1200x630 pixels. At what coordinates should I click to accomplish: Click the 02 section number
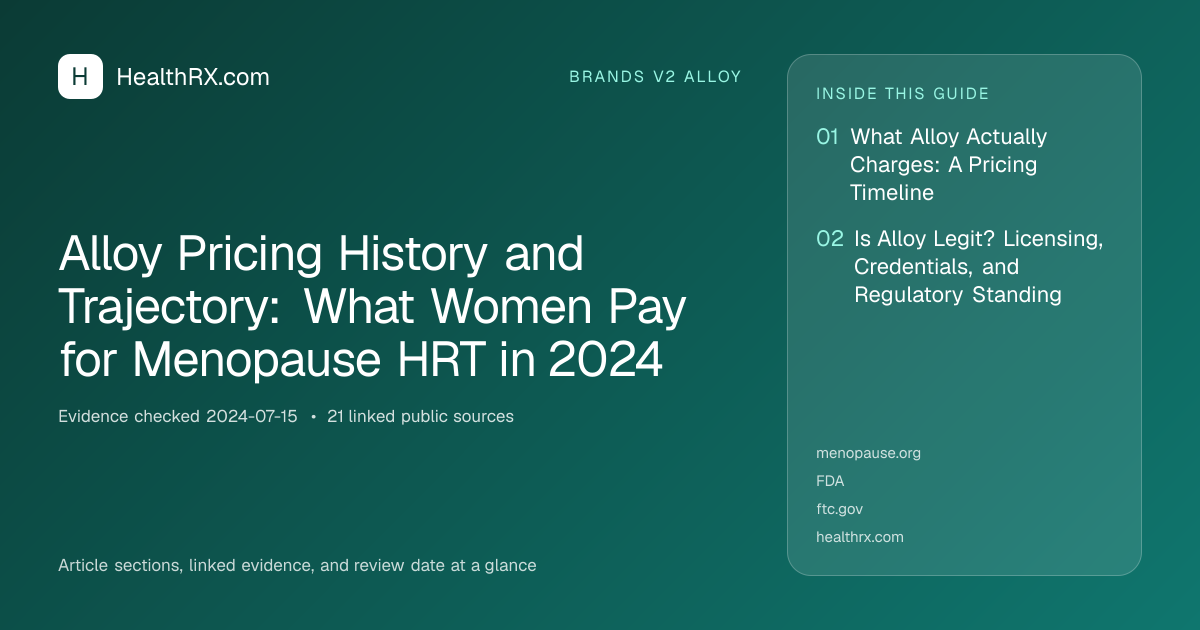tap(830, 239)
